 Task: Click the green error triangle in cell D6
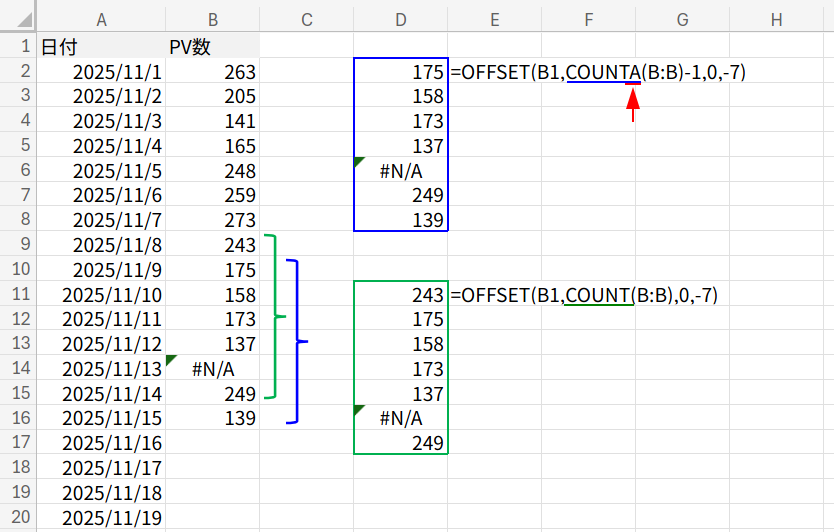359,162
